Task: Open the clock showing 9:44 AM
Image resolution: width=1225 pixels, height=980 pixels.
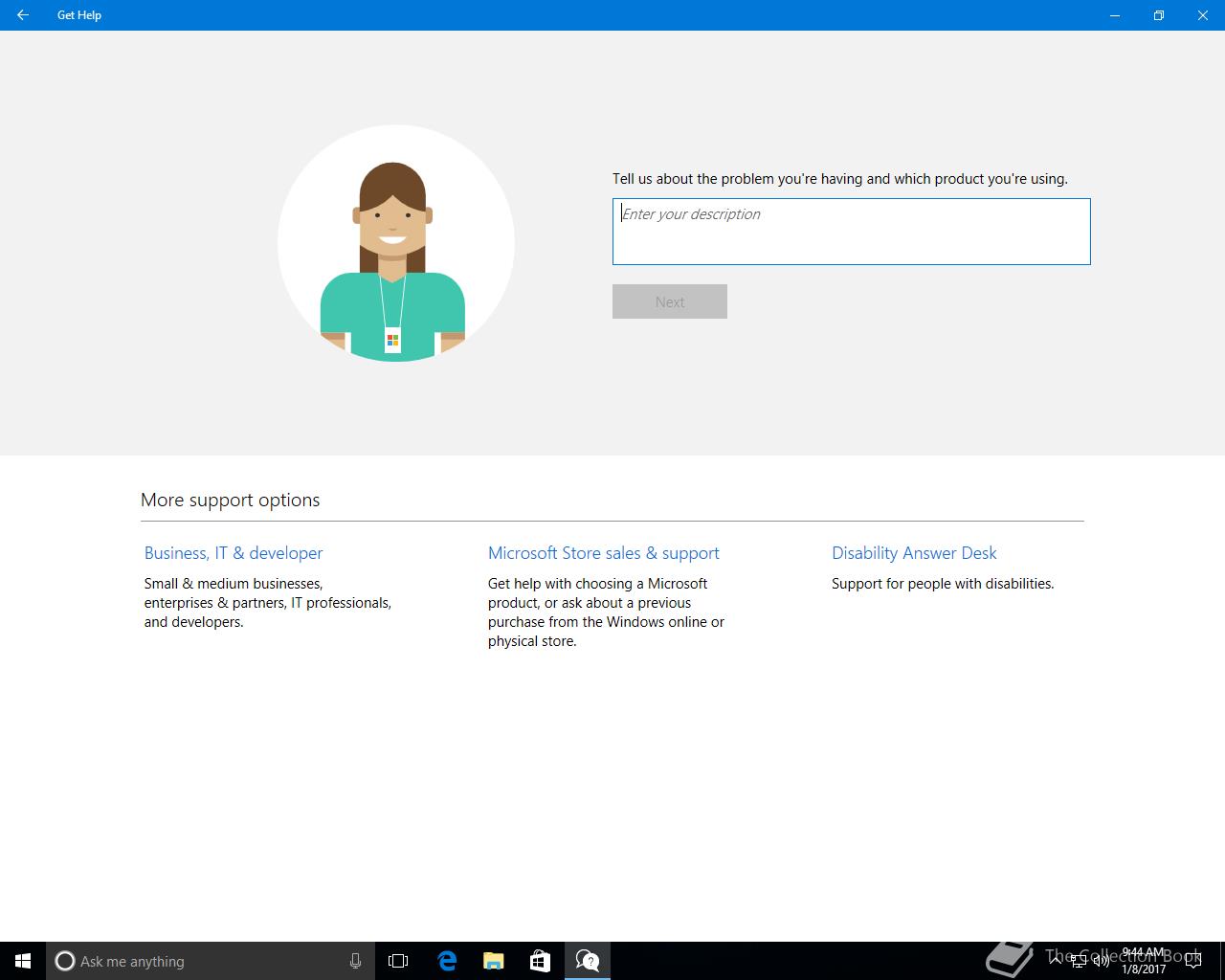Action: click(1144, 961)
